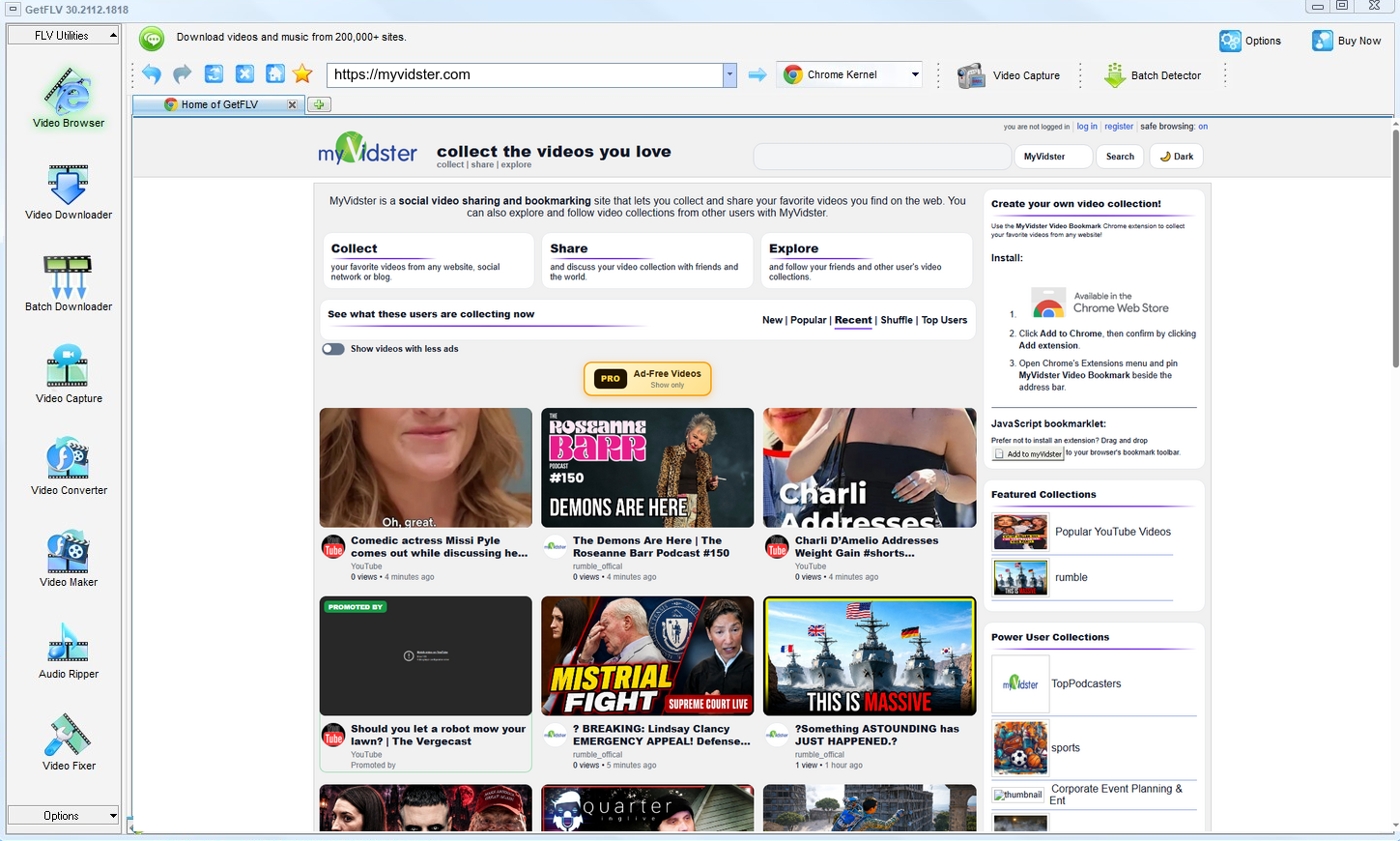Screen dimensions: 1400x841
Task: Click the log in link
Action: tap(1087, 127)
